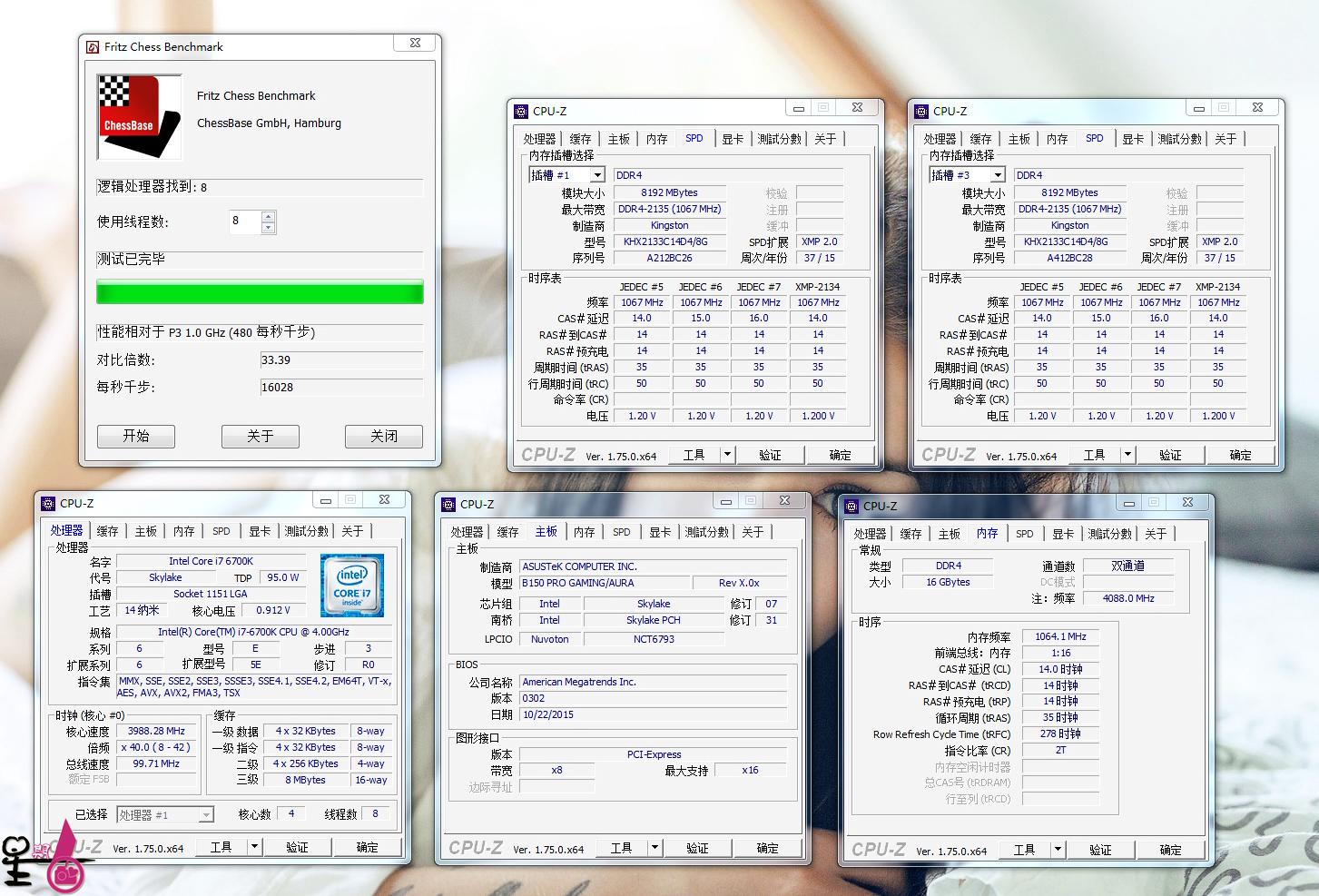Image resolution: width=1319 pixels, height=896 pixels.
Task: Open the 插槽 #1 memory slot dropdown
Action: (x=597, y=175)
